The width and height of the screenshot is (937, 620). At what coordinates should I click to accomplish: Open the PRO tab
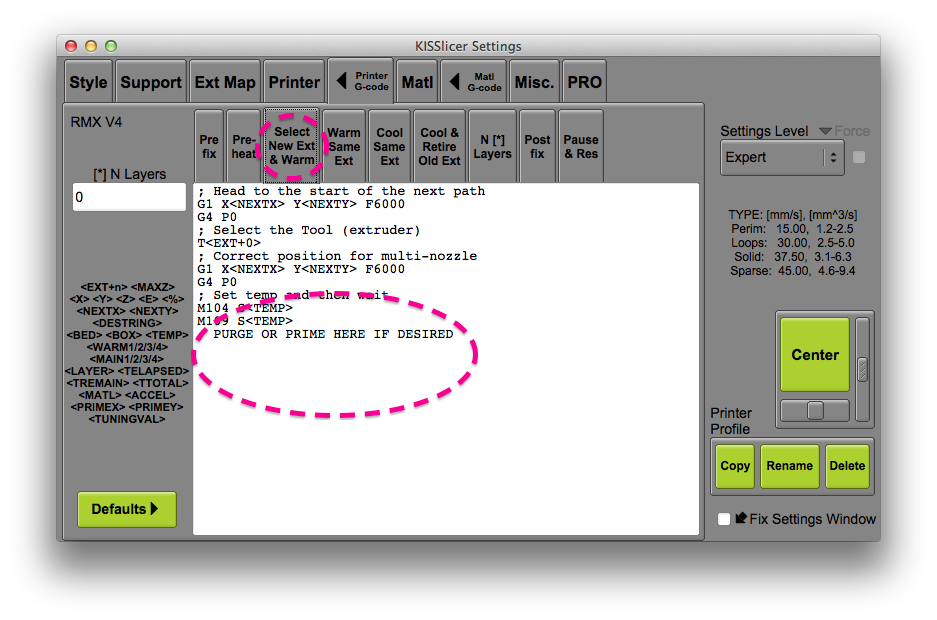coord(584,82)
